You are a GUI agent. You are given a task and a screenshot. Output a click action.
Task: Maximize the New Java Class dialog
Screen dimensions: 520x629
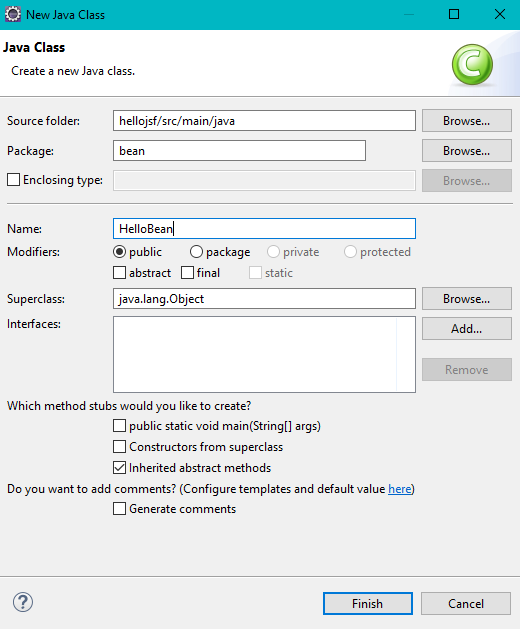tap(454, 14)
